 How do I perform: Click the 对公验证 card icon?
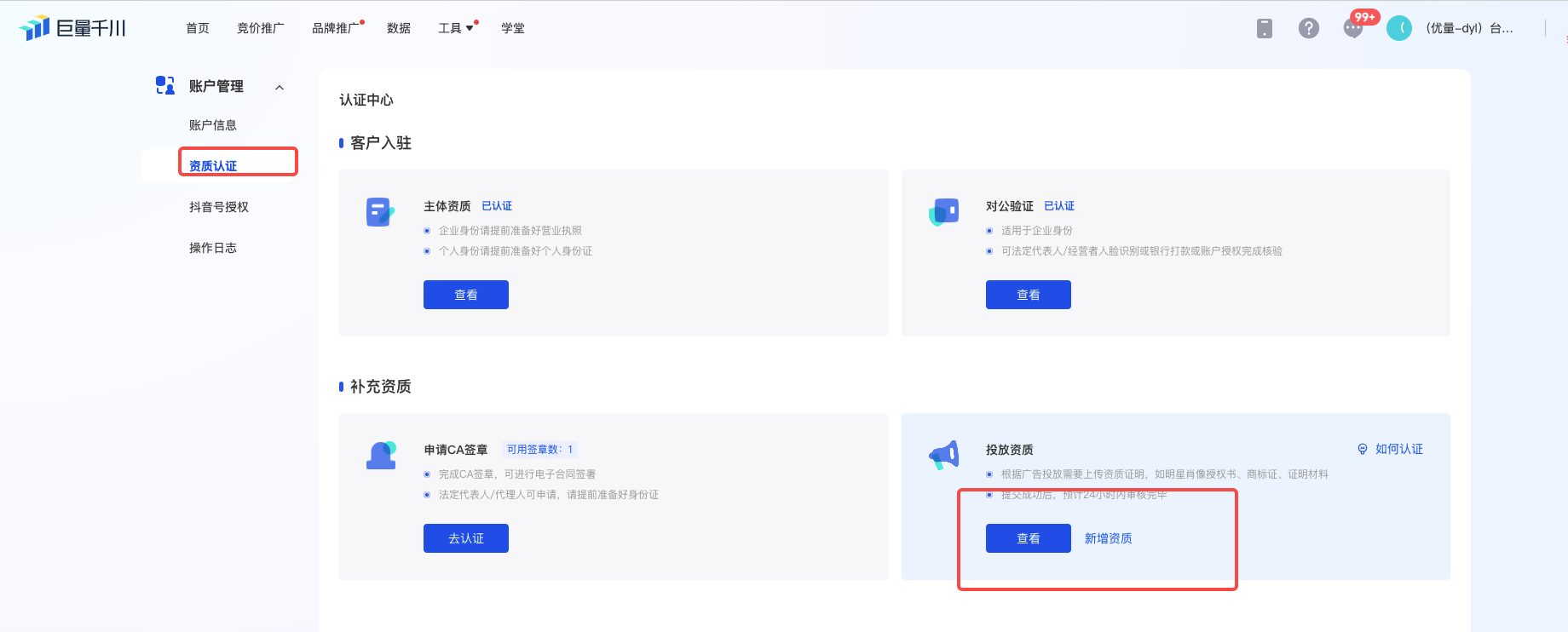point(943,212)
